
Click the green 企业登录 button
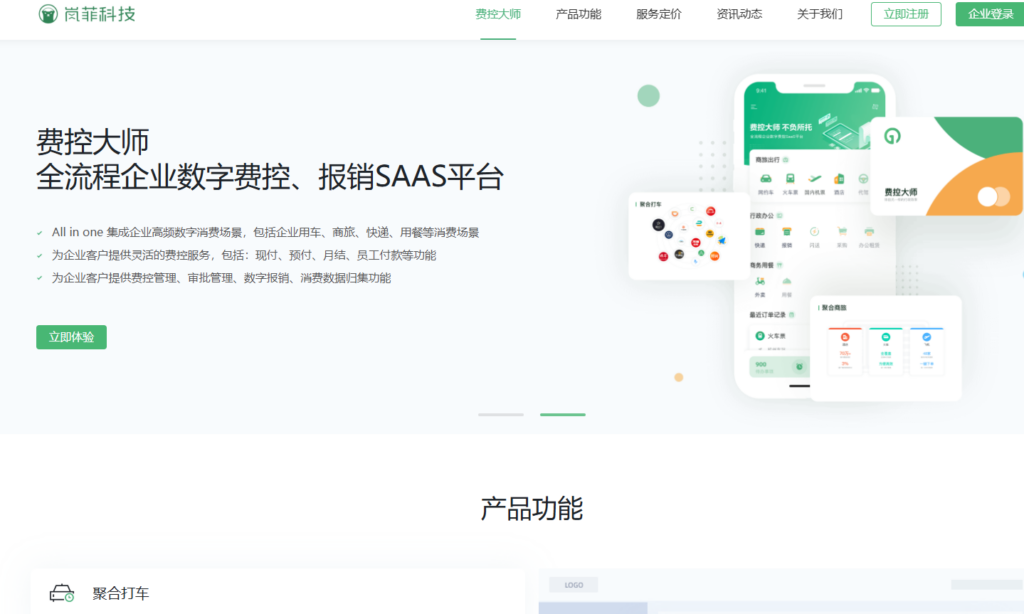[990, 14]
